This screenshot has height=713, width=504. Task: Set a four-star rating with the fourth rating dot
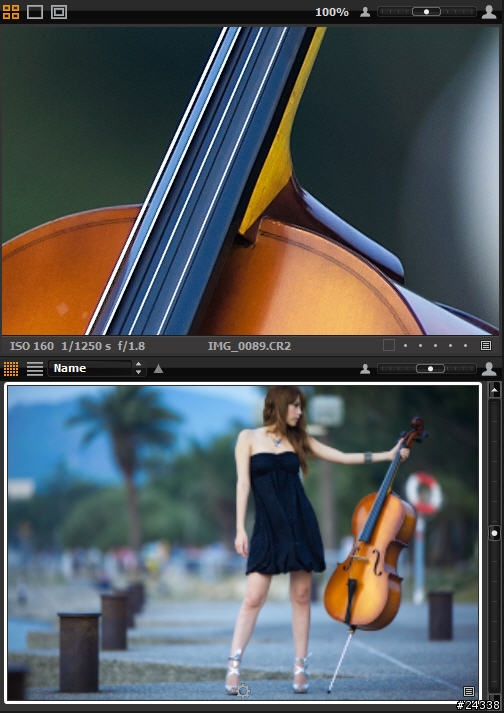(x=450, y=346)
